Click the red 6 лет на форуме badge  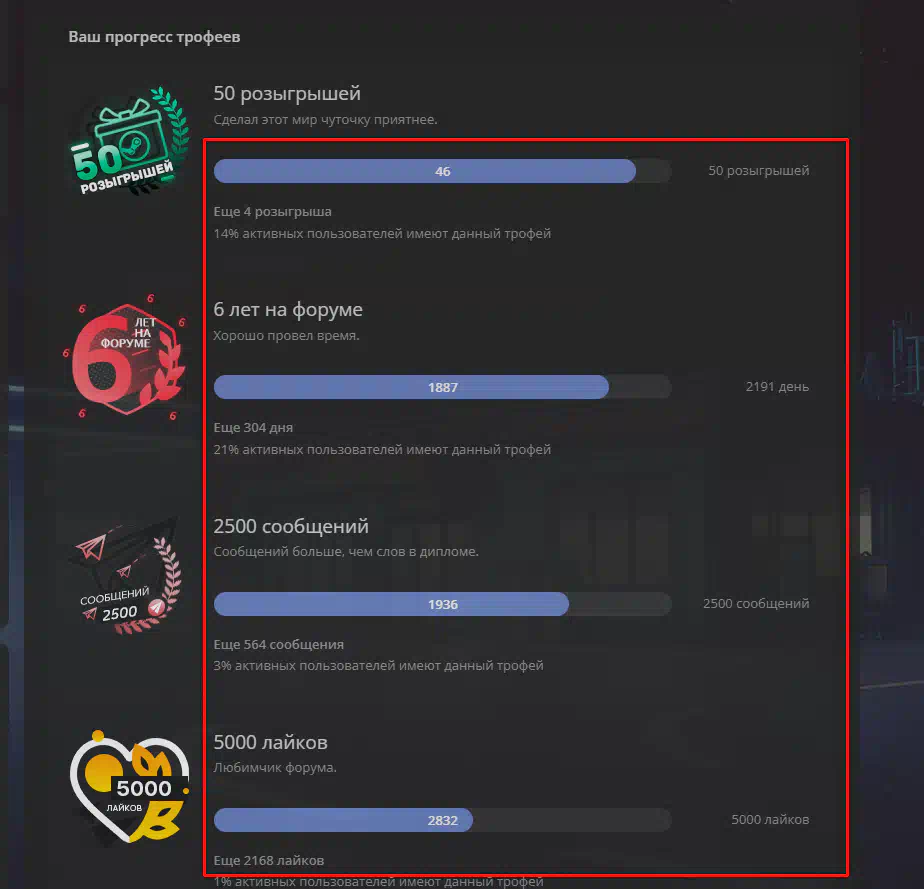click(x=125, y=357)
